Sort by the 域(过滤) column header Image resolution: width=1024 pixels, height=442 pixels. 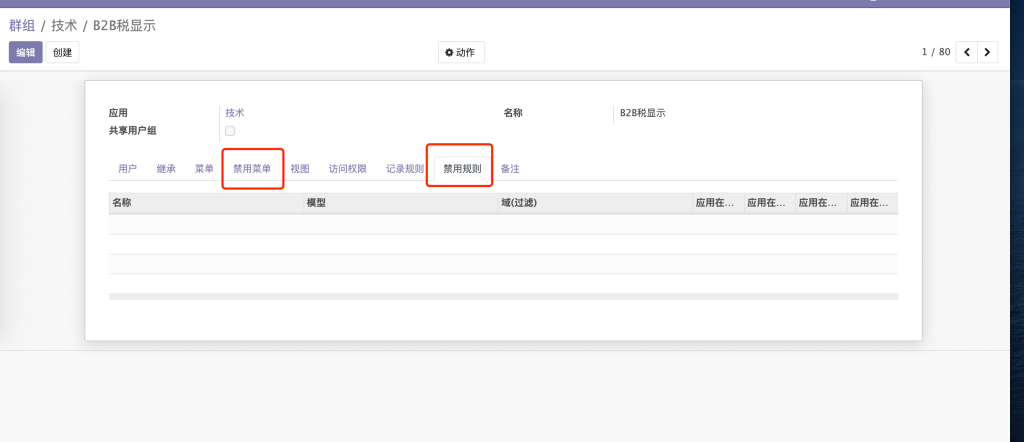pyautogui.click(x=519, y=203)
